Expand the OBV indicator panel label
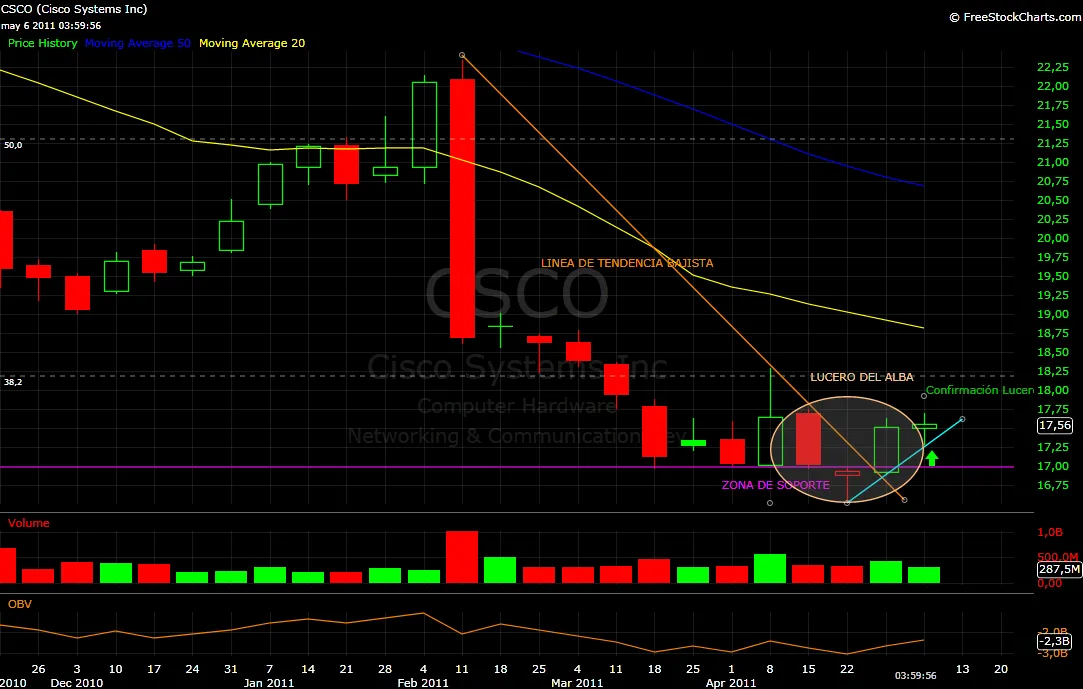Image resolution: width=1083 pixels, height=689 pixels. [x=19, y=604]
